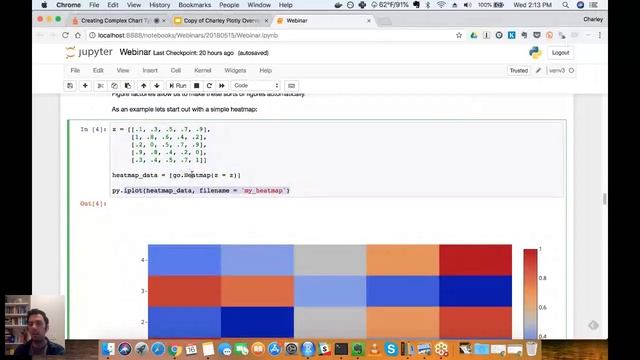Open Trash in the Dock

[532, 349]
